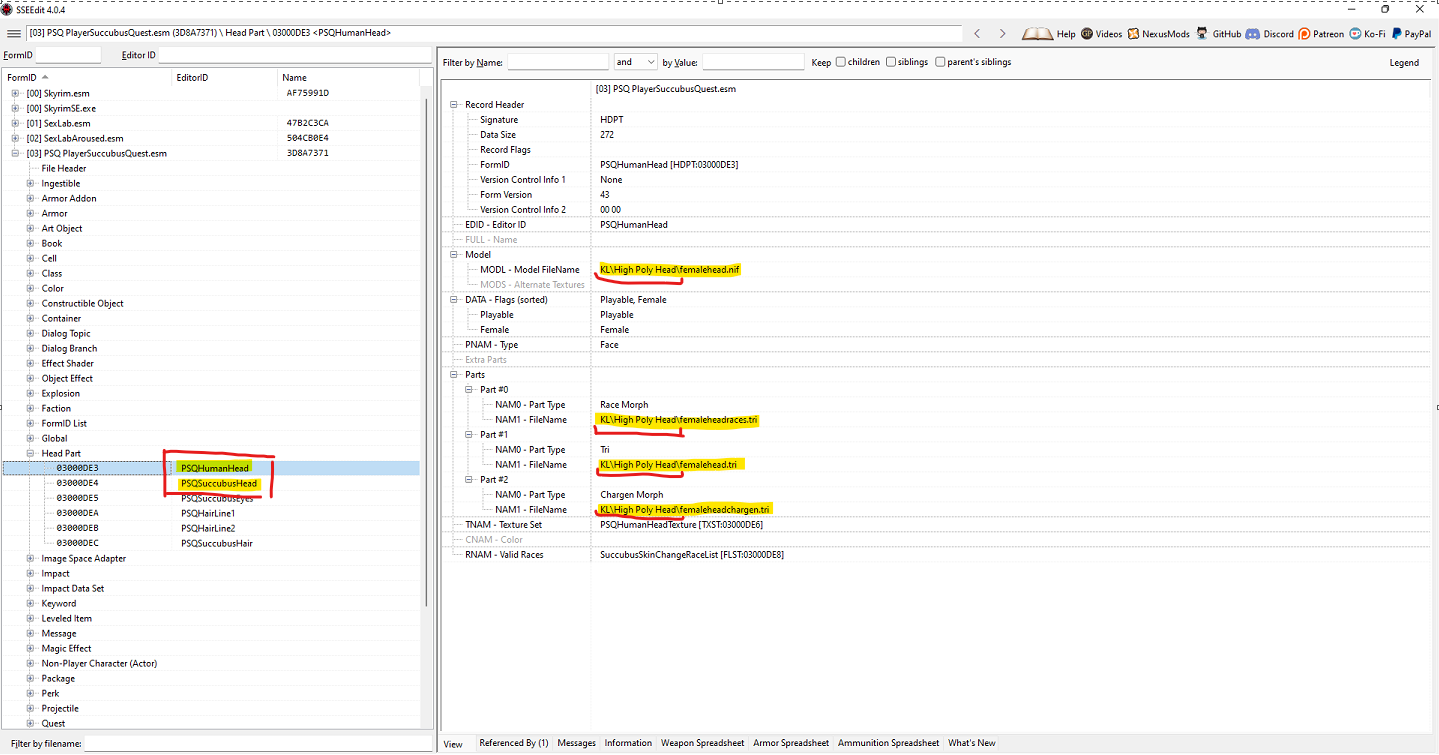Open Help book icon
This screenshot has height=755, width=1439.
pyautogui.click(x=1037, y=33)
